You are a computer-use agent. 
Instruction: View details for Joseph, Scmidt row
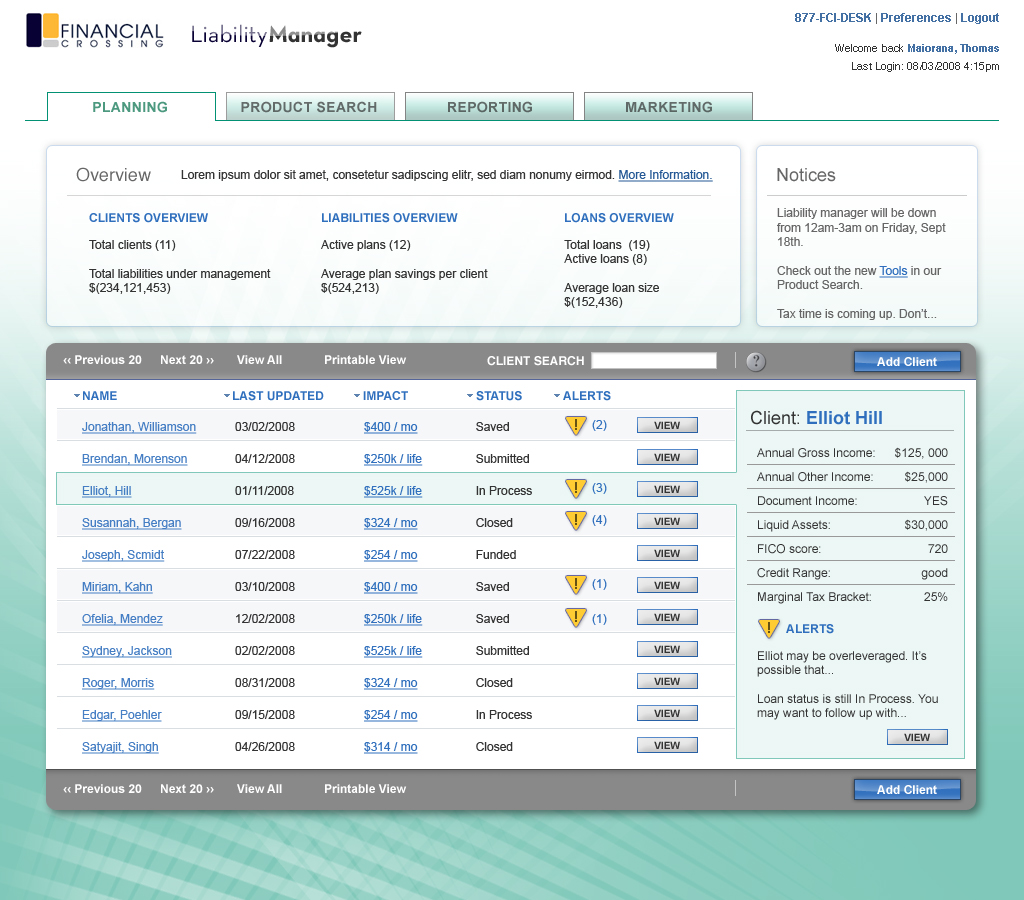point(667,553)
